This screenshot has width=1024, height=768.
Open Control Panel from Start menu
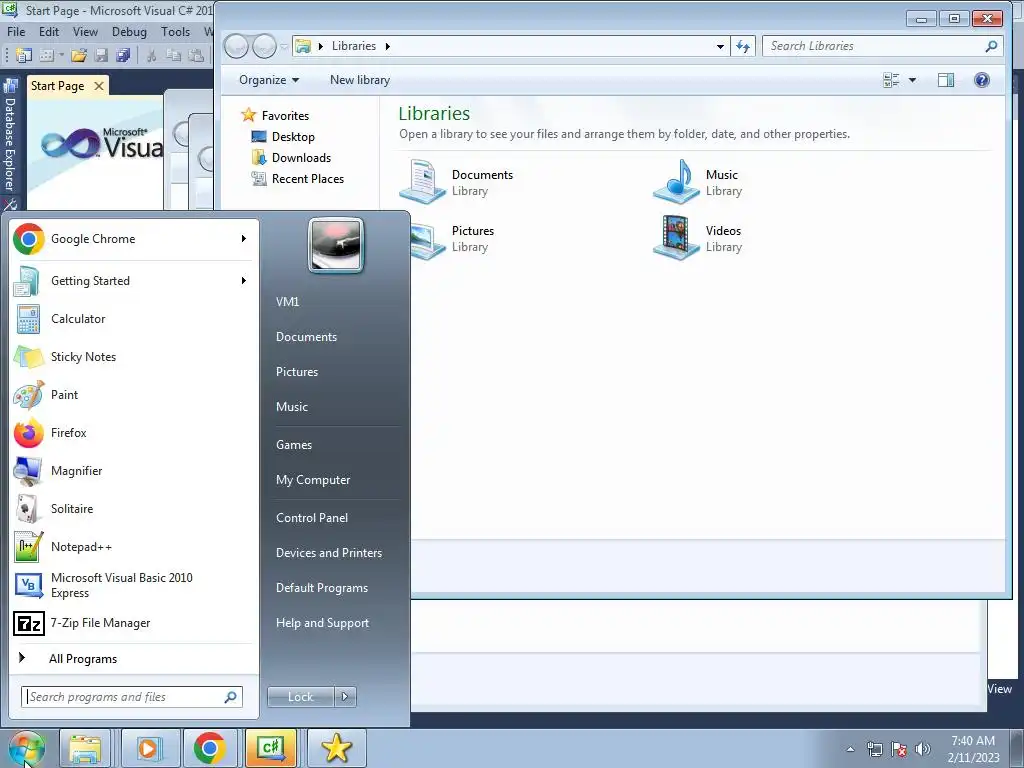coord(312,518)
